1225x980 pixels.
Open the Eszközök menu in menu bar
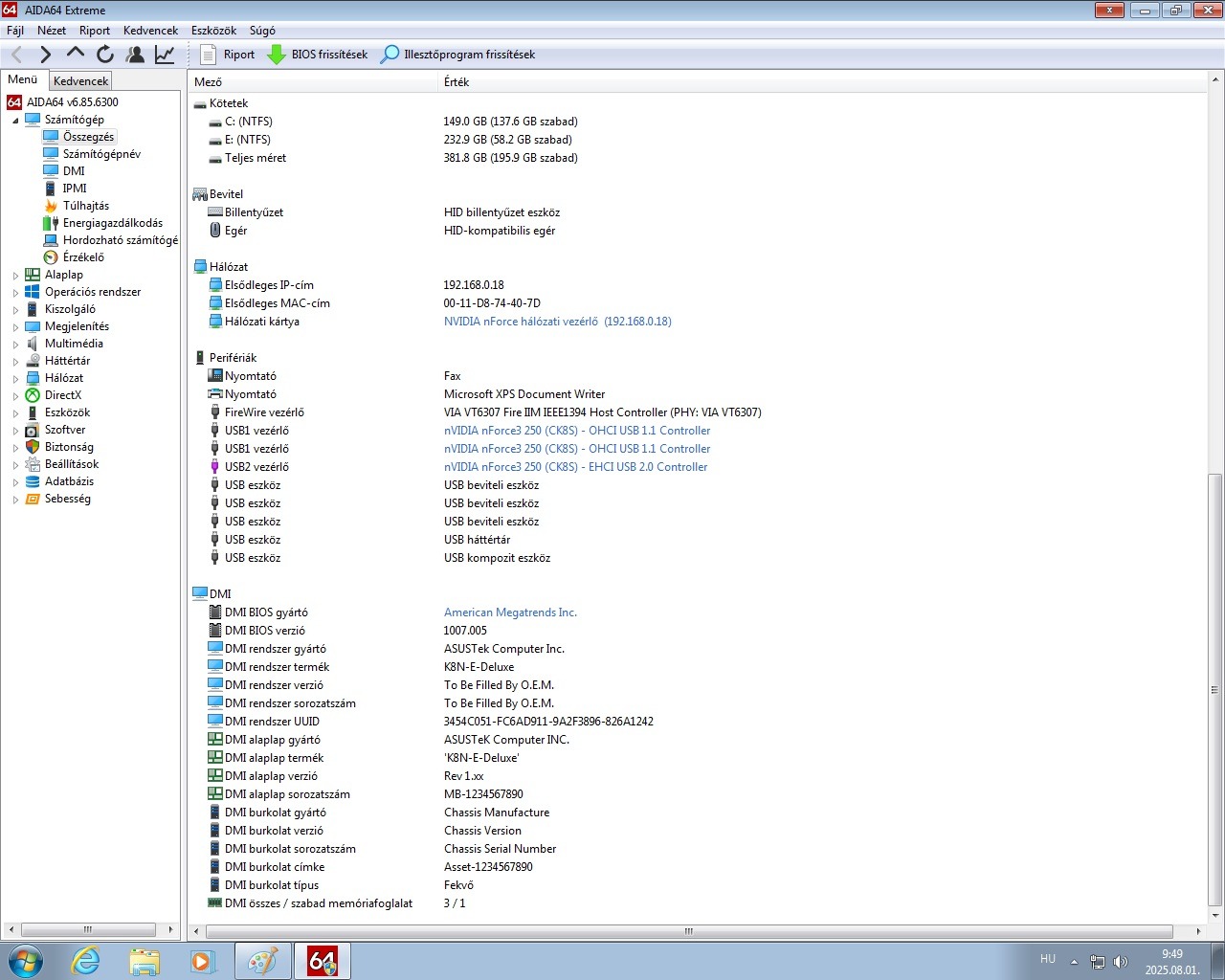(x=214, y=31)
